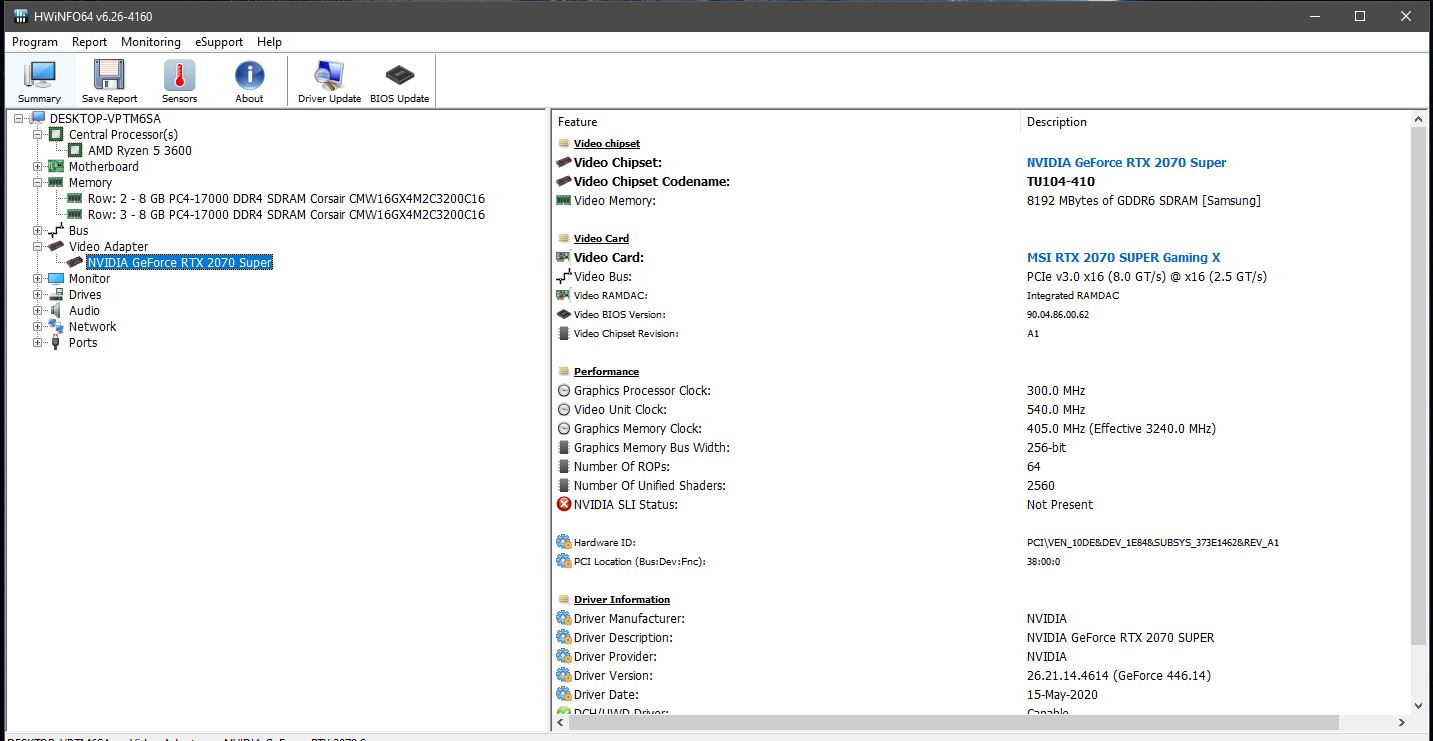
Task: Select the PCI Location row
Action: [x=981, y=562]
